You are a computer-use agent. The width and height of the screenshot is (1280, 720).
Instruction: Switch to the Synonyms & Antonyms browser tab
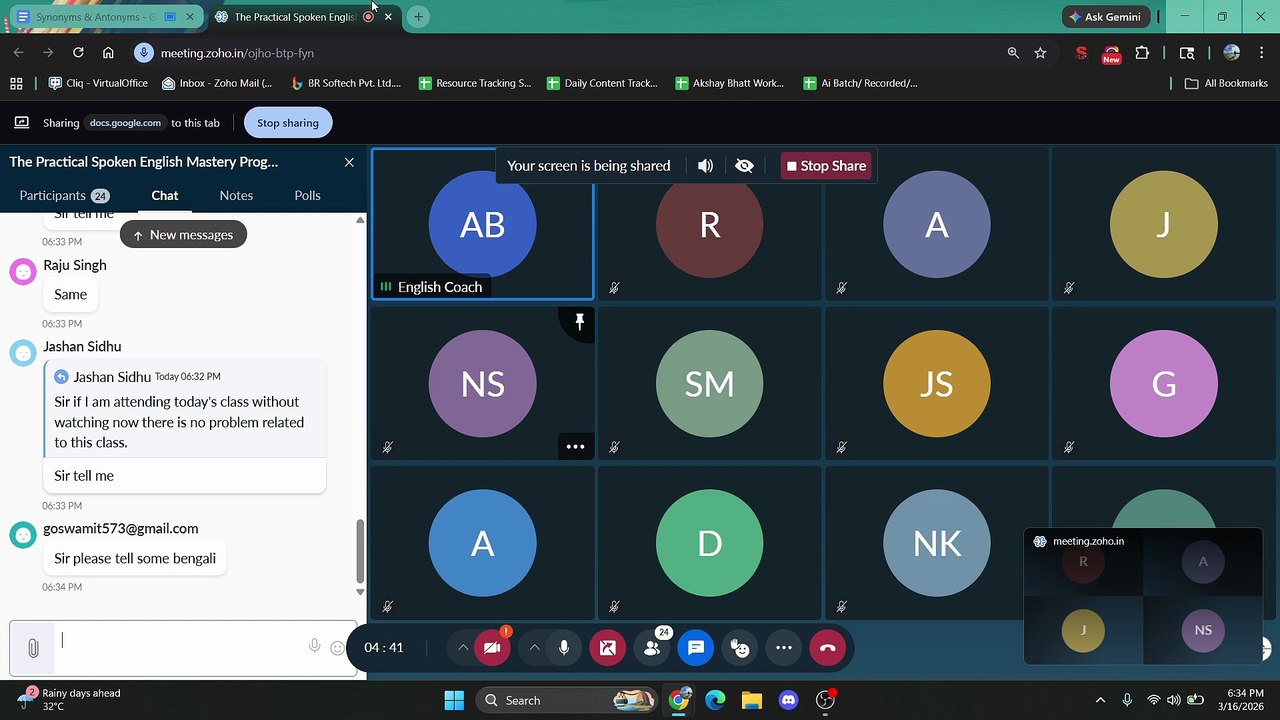(x=105, y=17)
